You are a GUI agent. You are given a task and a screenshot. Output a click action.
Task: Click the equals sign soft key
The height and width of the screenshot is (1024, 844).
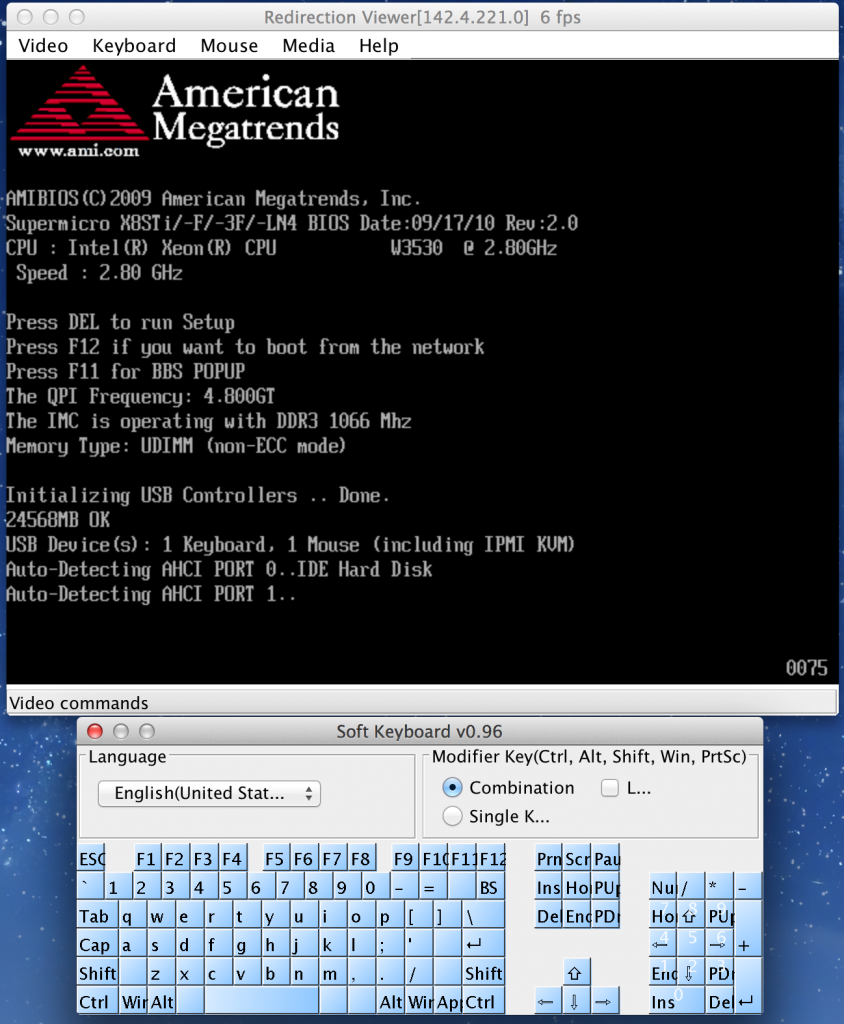click(x=434, y=887)
